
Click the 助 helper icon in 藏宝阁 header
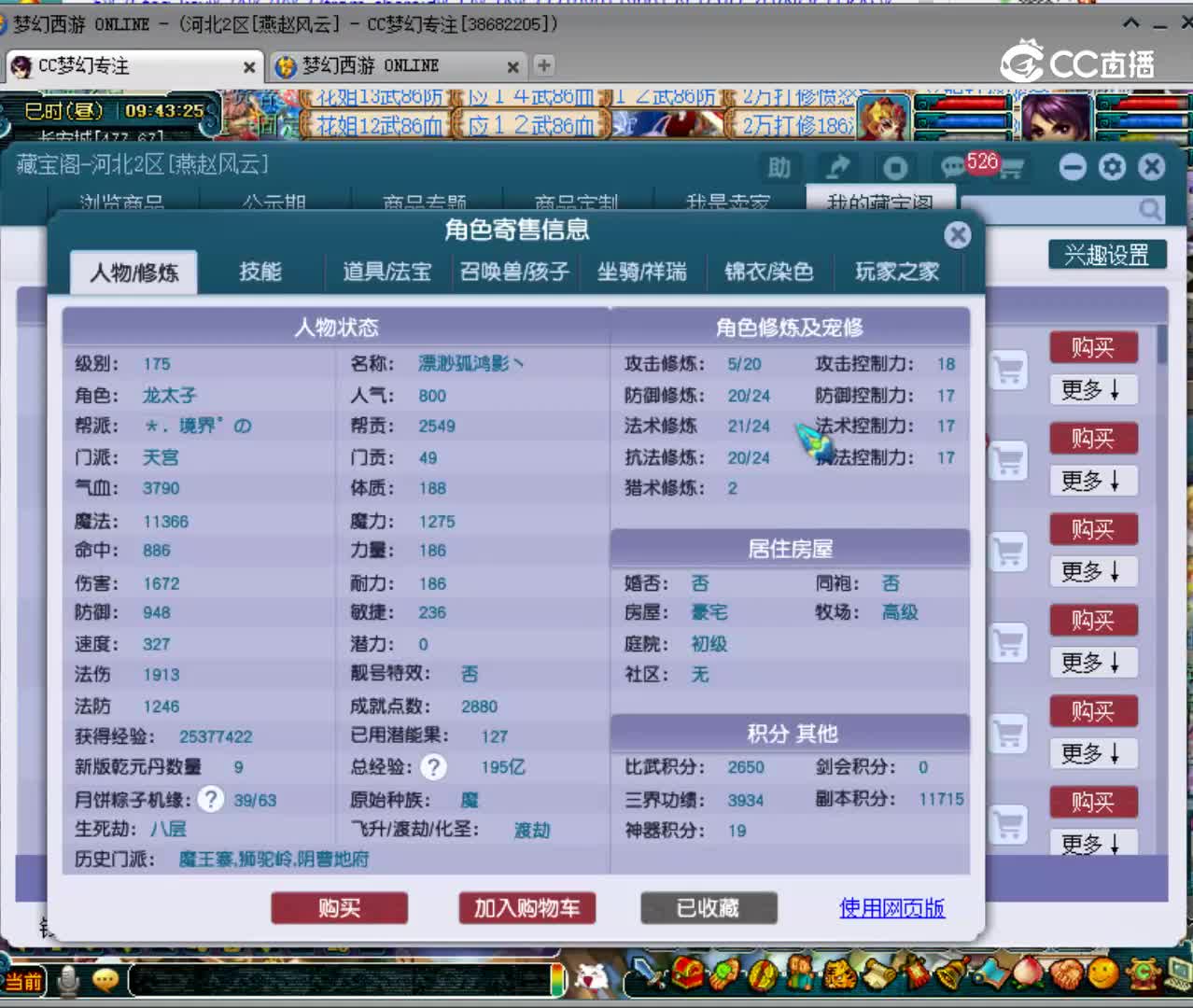(x=779, y=167)
